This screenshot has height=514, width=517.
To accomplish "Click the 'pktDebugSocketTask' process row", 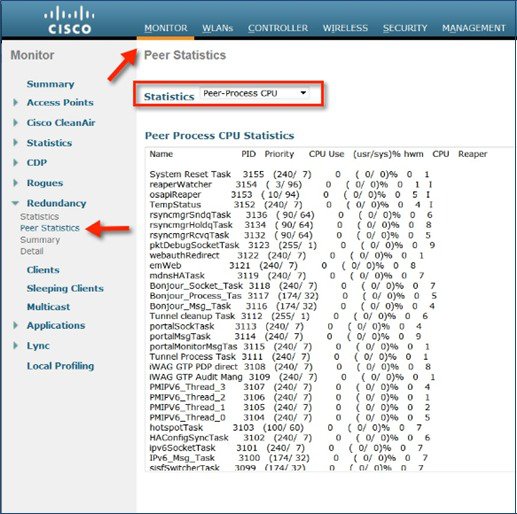I will tap(292, 245).
